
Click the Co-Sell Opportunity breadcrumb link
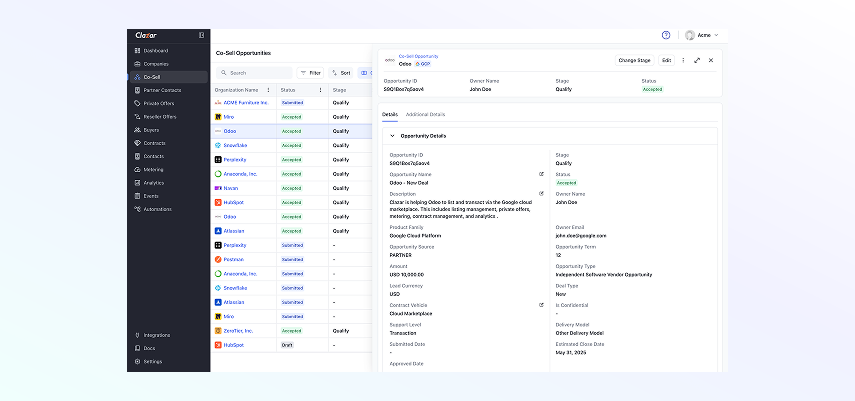418,56
